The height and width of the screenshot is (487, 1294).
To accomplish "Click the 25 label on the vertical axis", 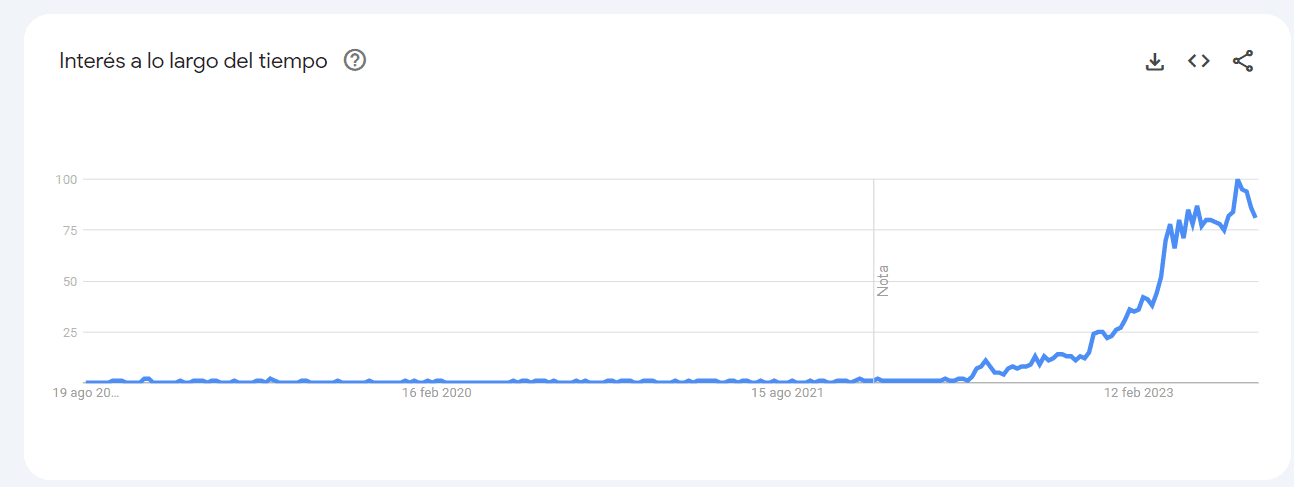I will click(69, 332).
